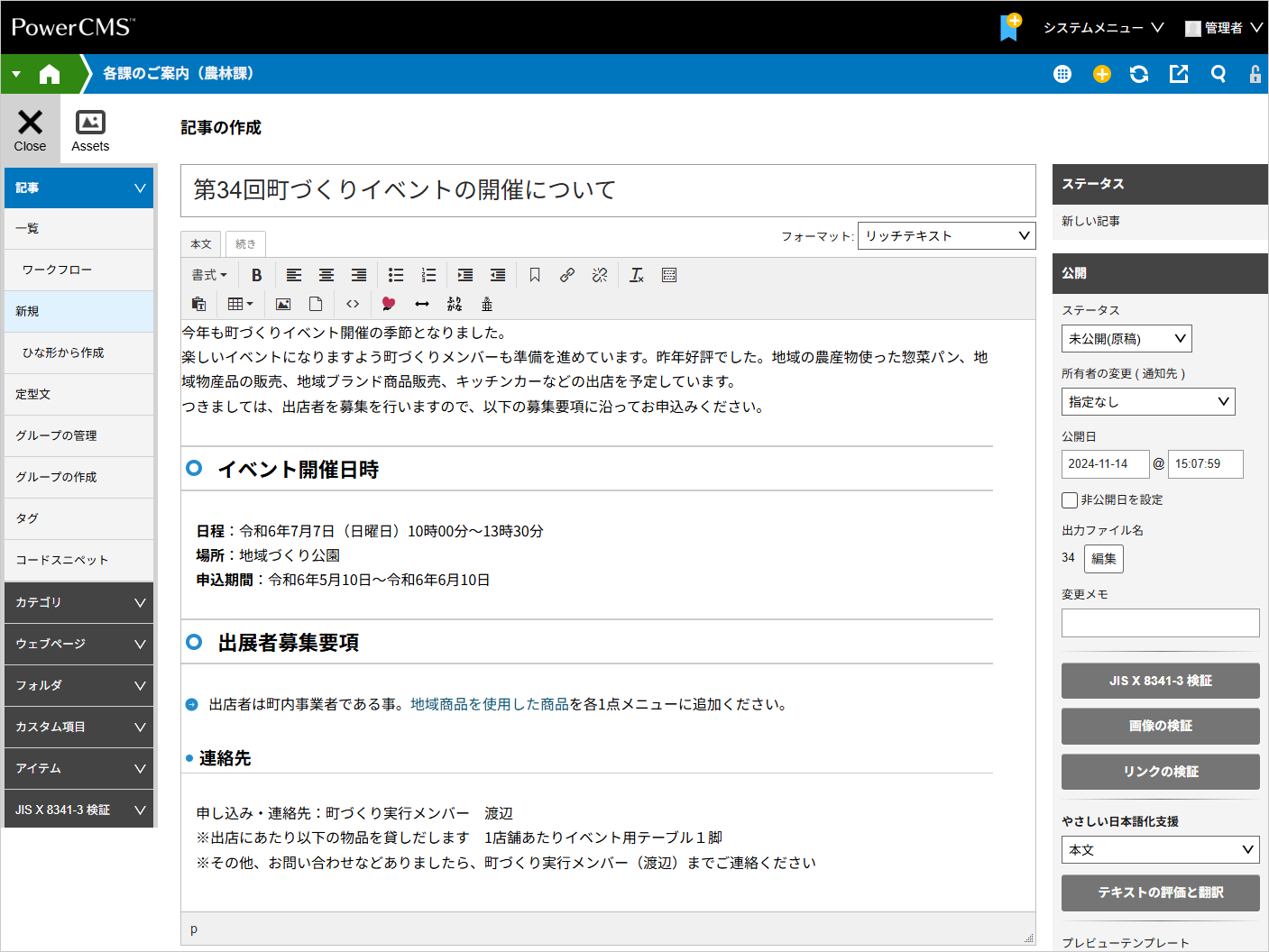The image size is (1269, 952).
Task: Refresh using the circular arrows icon
Action: [1139, 74]
